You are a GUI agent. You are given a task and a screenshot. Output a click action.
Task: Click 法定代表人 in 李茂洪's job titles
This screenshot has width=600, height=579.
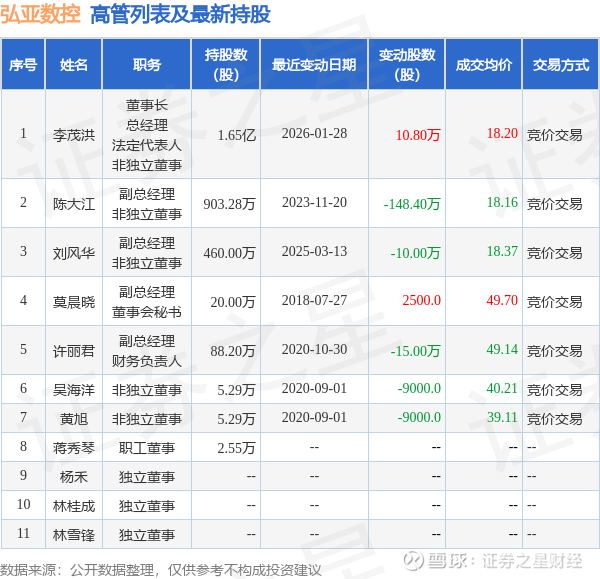(147, 145)
